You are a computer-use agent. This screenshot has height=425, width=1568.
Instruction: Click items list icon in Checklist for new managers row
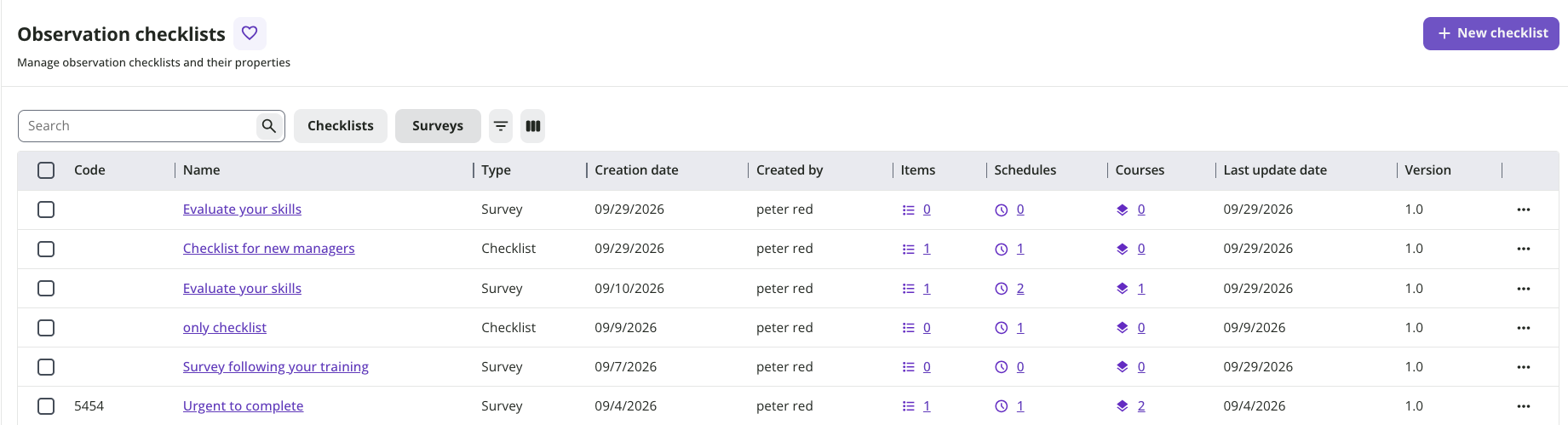point(909,250)
